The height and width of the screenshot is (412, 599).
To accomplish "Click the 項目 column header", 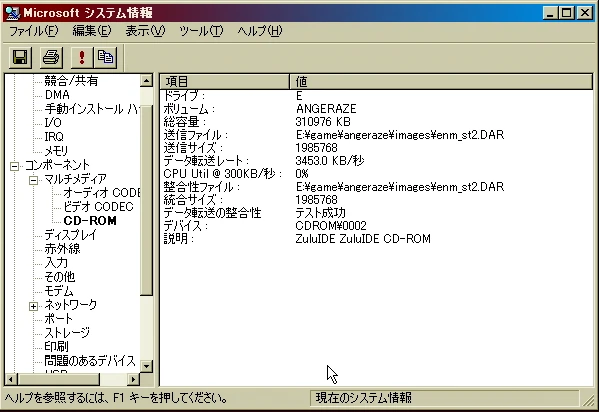I will coord(225,81).
